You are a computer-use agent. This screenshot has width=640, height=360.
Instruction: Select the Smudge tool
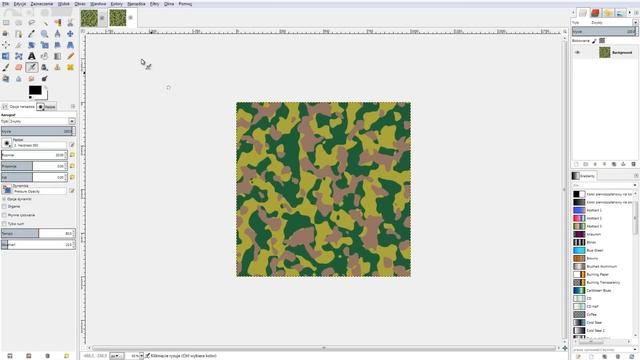pyautogui.click(x=31, y=78)
